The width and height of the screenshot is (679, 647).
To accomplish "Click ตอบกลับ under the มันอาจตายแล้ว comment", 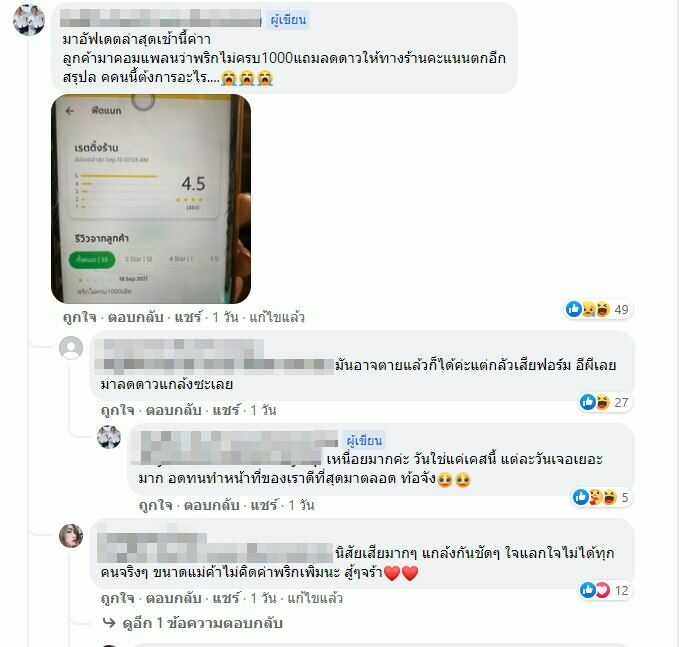I will (174, 410).
